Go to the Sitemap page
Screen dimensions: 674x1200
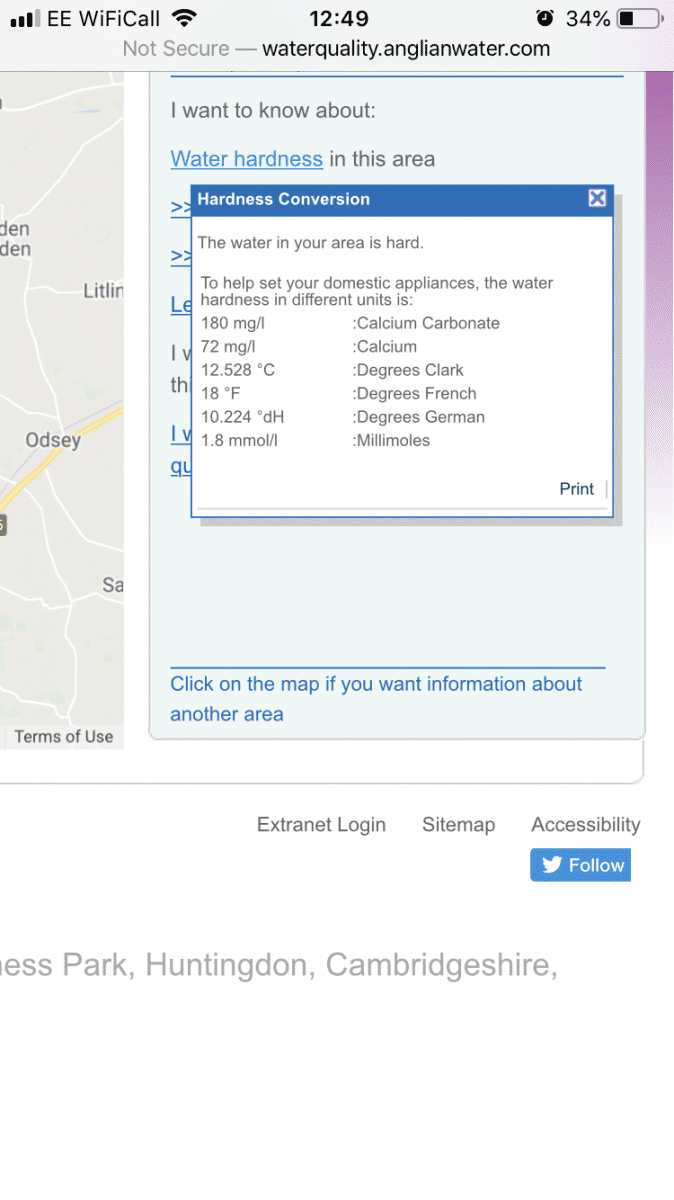click(458, 825)
